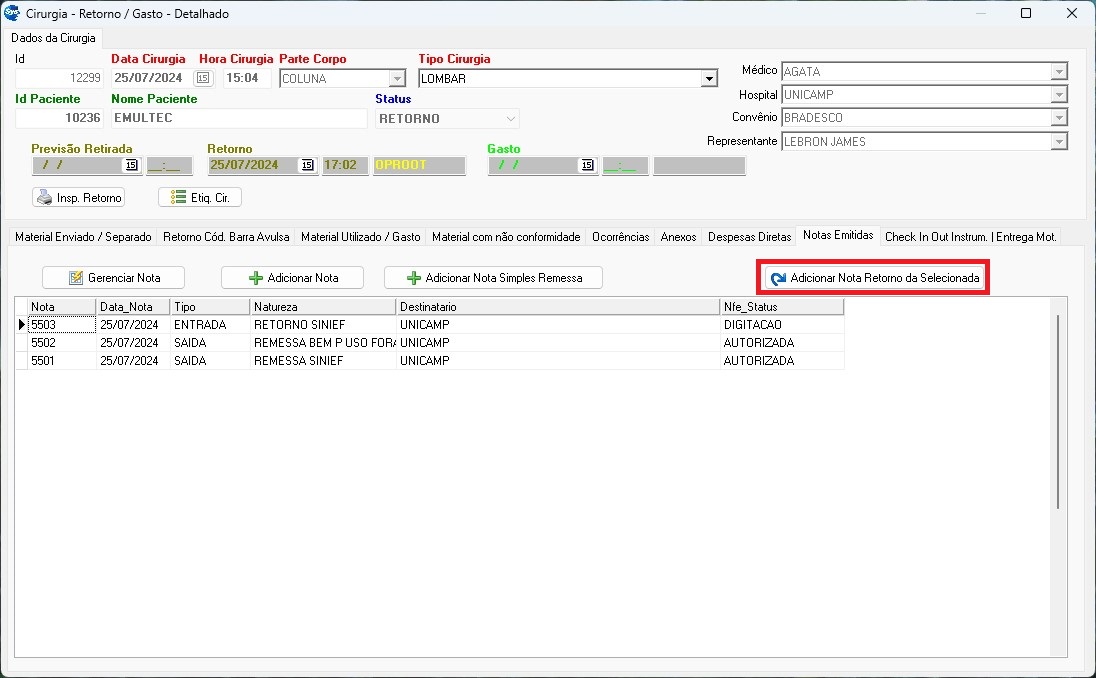1096x678 pixels.
Task: Open the Ocorrências tab
Action: tap(620, 237)
